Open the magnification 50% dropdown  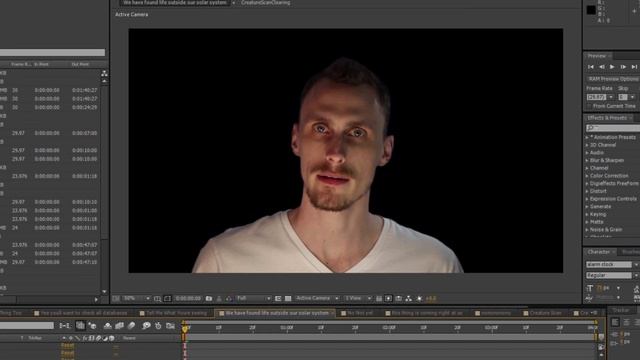(137, 299)
